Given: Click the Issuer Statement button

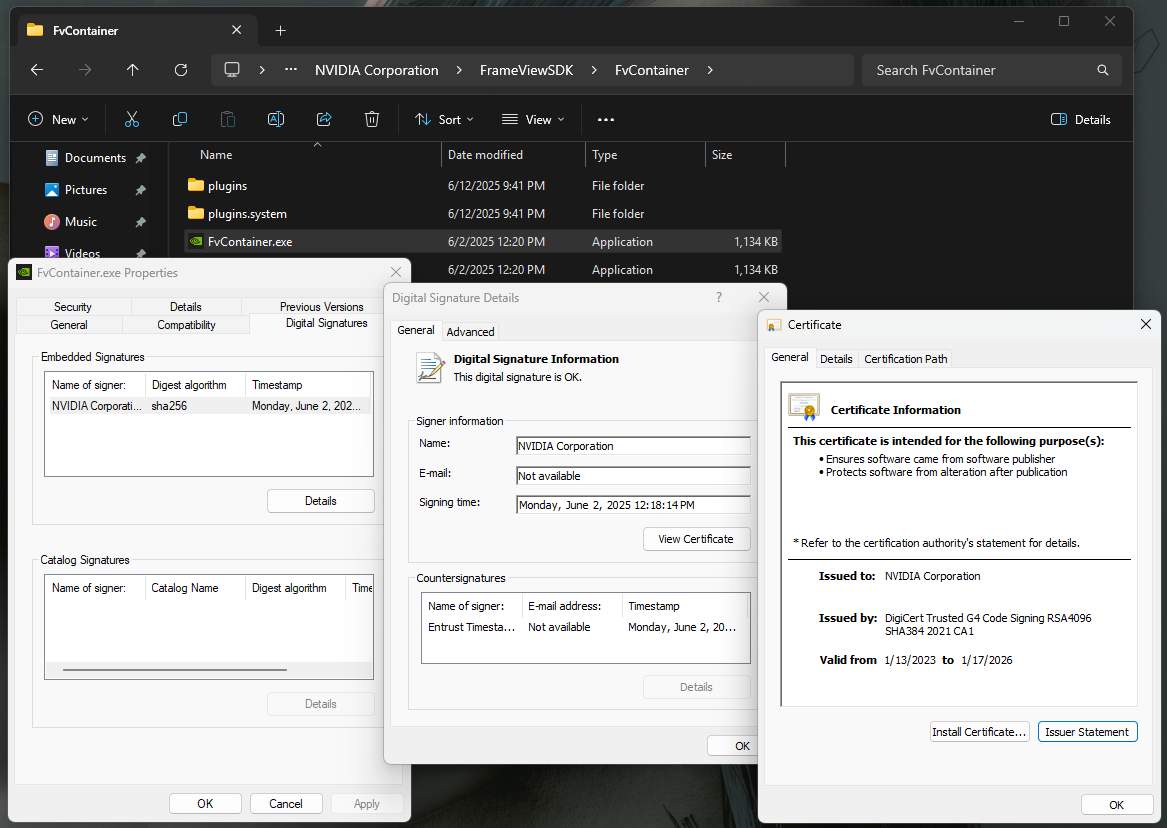Looking at the screenshot, I should tap(1087, 732).
